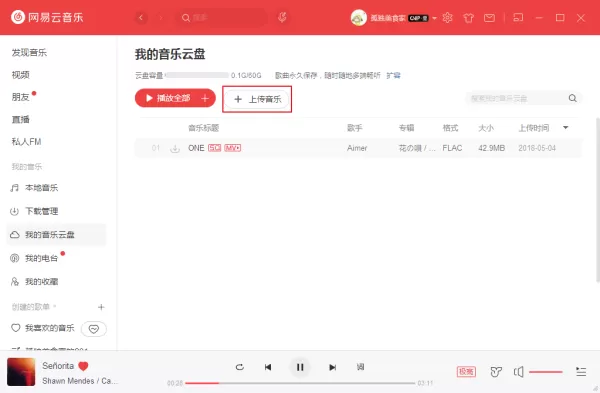This screenshot has height=393, width=600.
Task: Click the SQ badge on ONE
Action: pos(214,148)
